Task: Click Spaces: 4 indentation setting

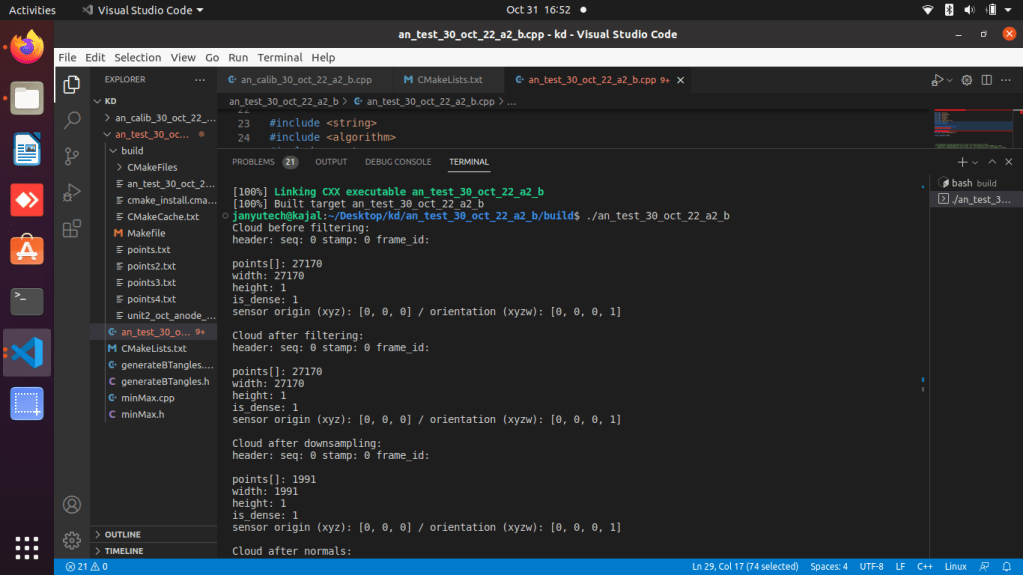Action: point(829,567)
